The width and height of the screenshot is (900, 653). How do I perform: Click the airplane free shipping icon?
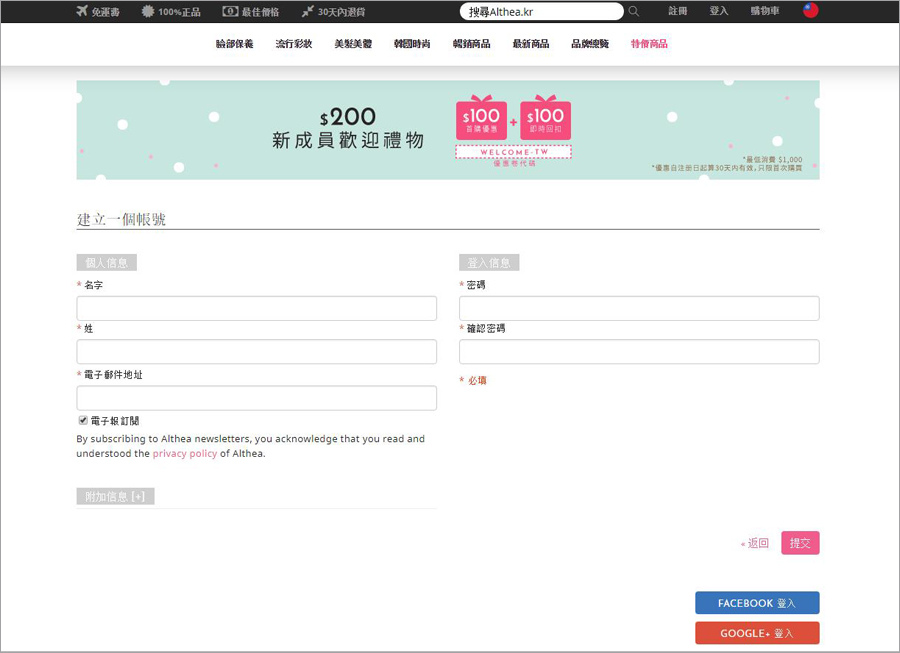point(82,11)
